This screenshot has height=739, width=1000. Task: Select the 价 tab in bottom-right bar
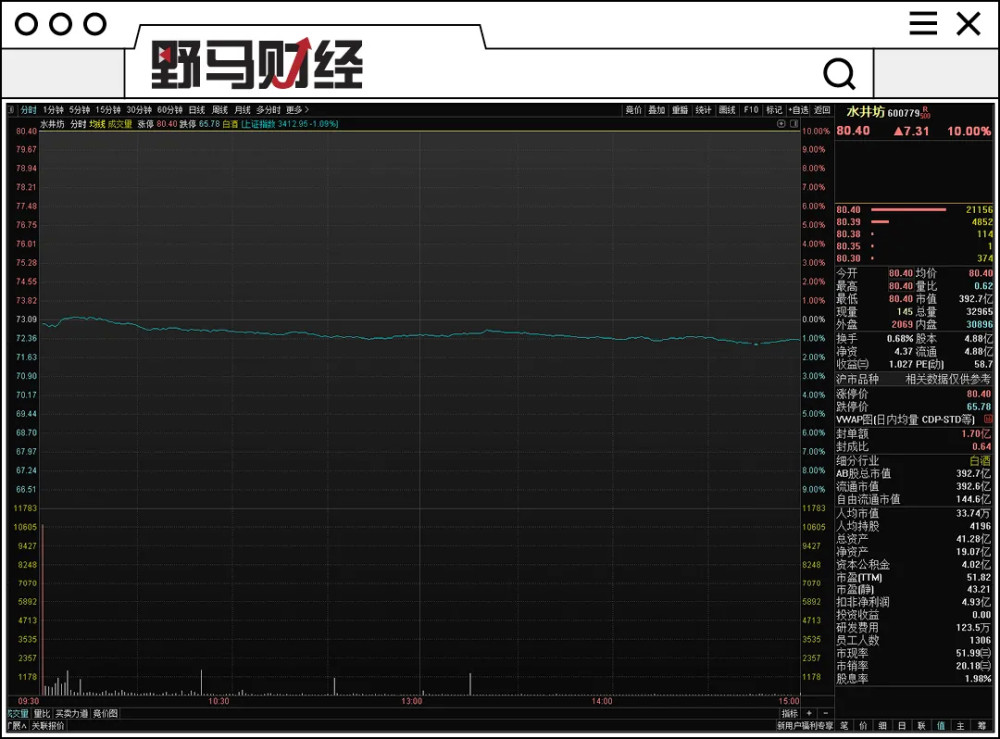point(863,726)
